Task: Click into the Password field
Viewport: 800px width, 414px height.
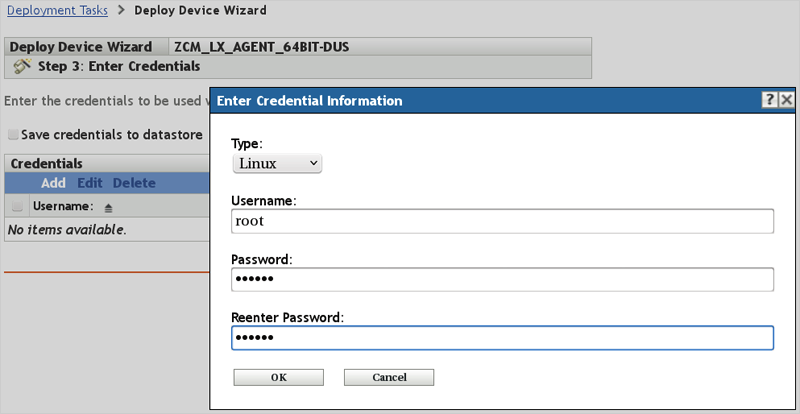Action: click(x=502, y=280)
